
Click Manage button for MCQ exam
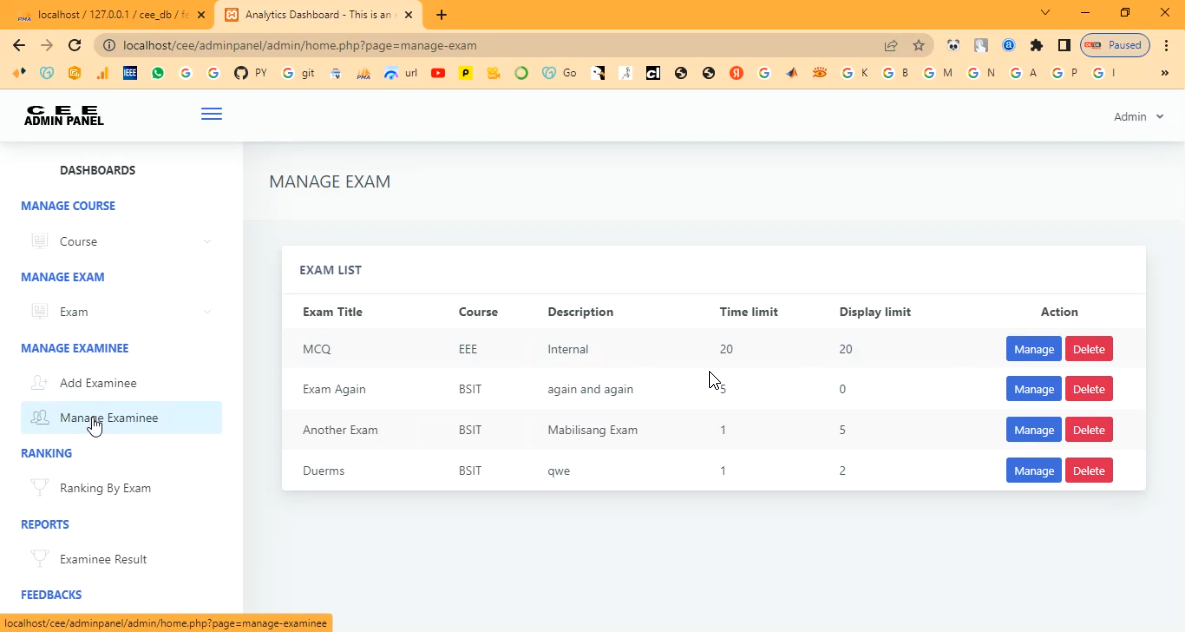pos(1033,349)
